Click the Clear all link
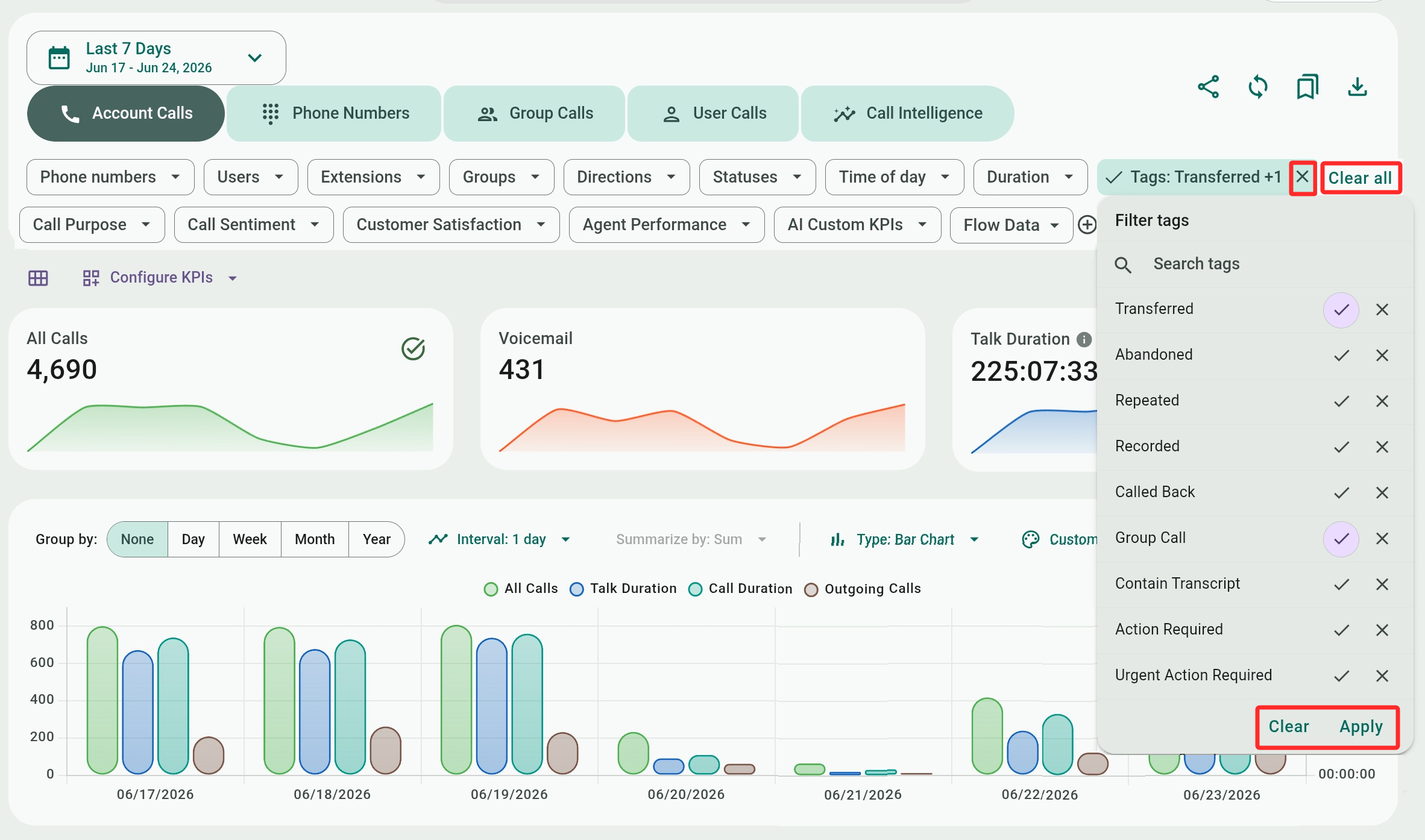 point(1360,178)
